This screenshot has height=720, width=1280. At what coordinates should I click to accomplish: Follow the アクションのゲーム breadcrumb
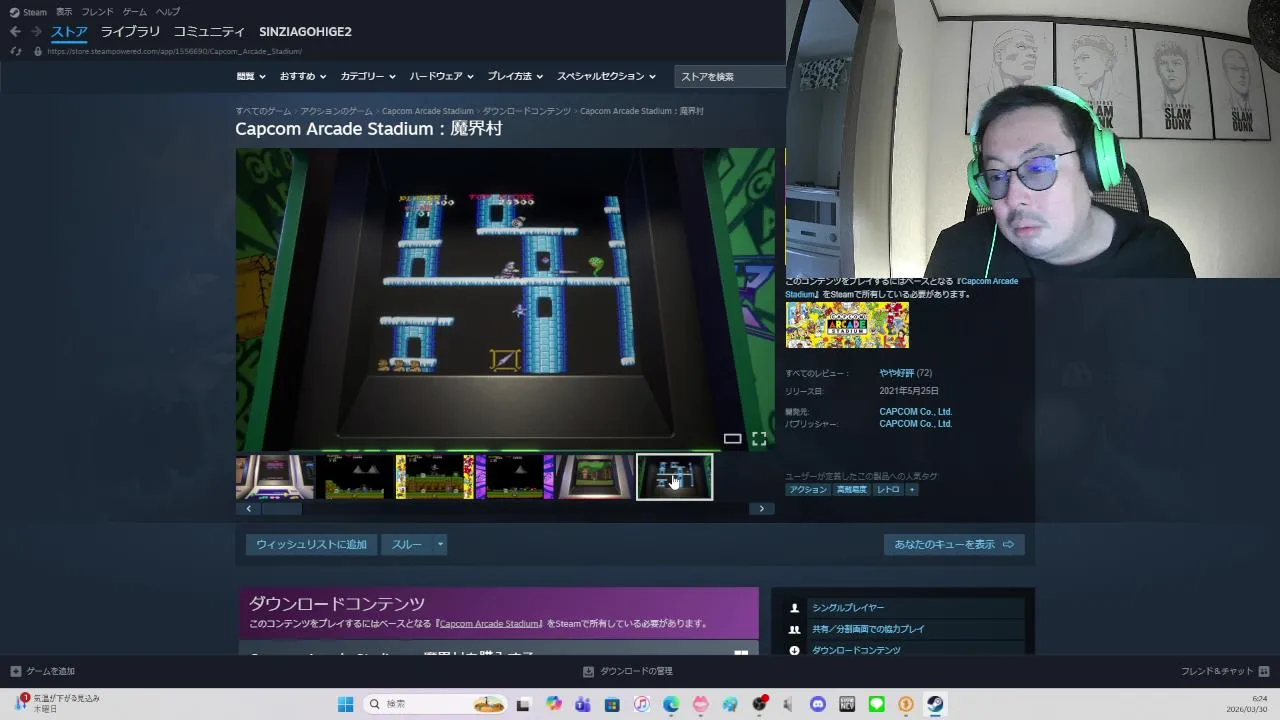(336, 111)
